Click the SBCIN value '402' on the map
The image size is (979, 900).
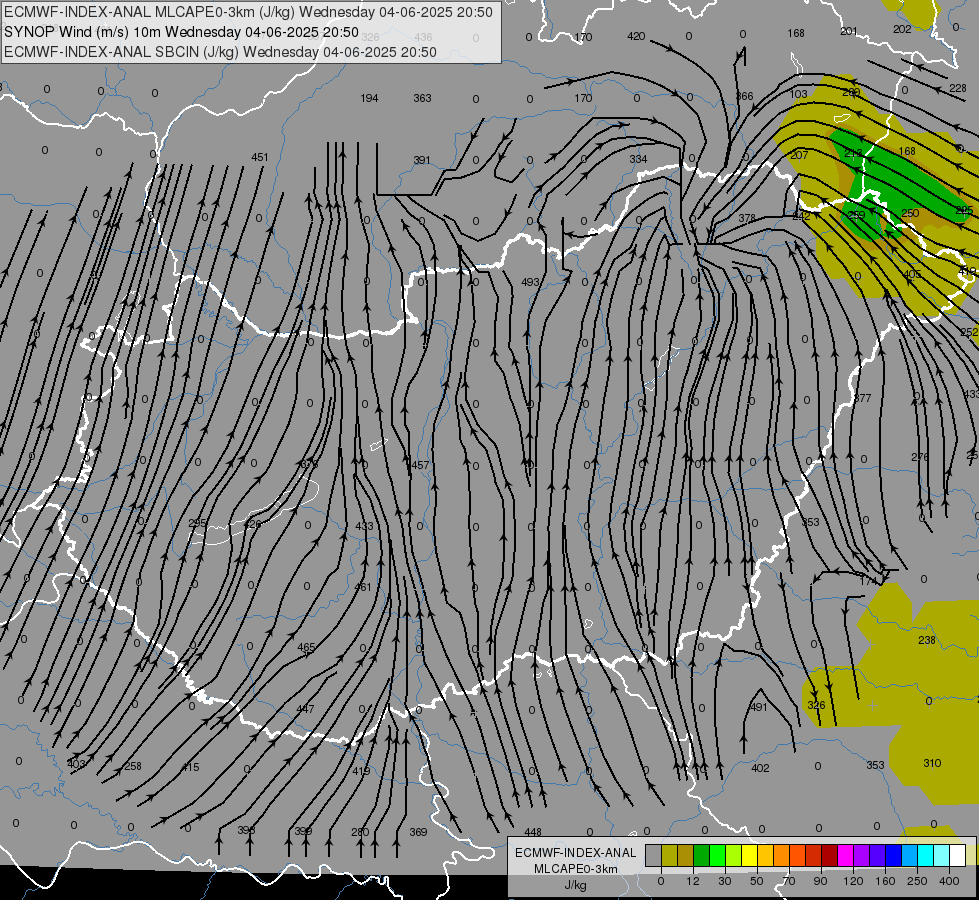760,769
